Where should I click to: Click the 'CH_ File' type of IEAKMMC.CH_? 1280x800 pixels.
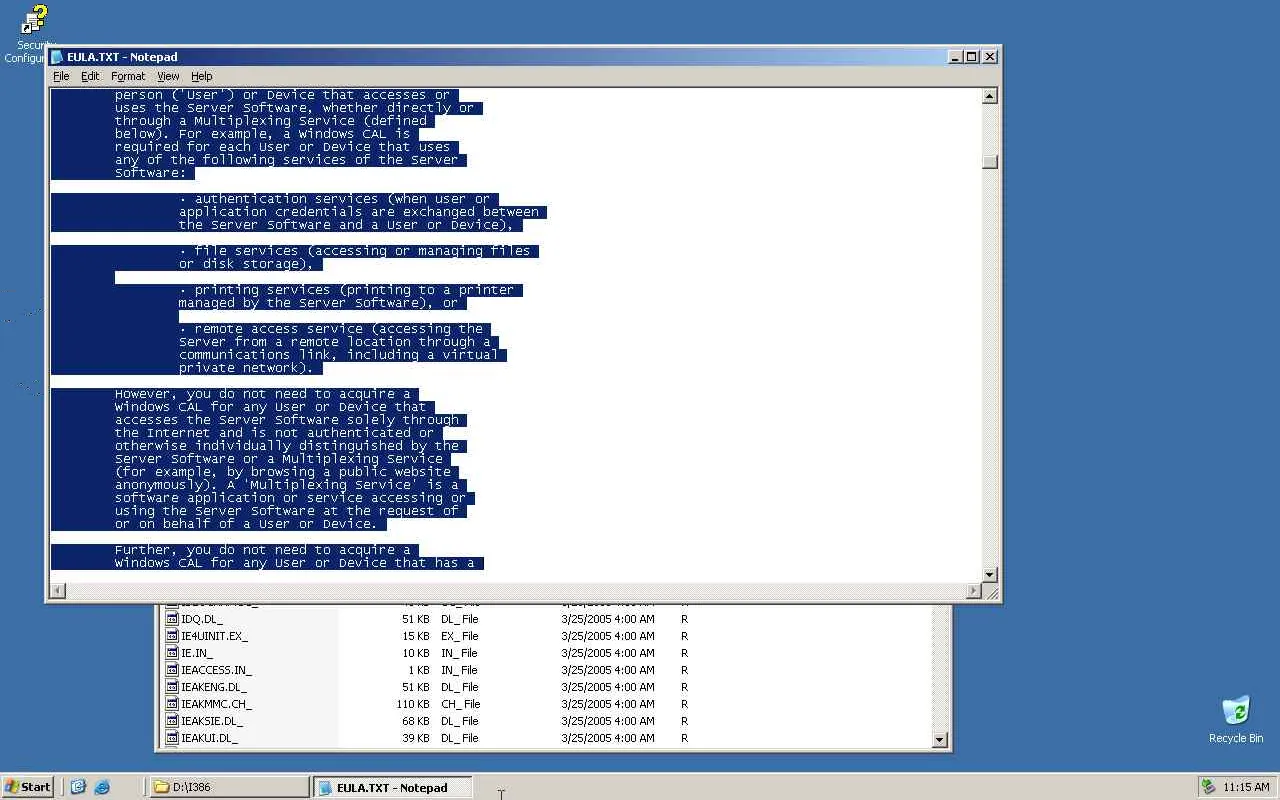(x=461, y=704)
